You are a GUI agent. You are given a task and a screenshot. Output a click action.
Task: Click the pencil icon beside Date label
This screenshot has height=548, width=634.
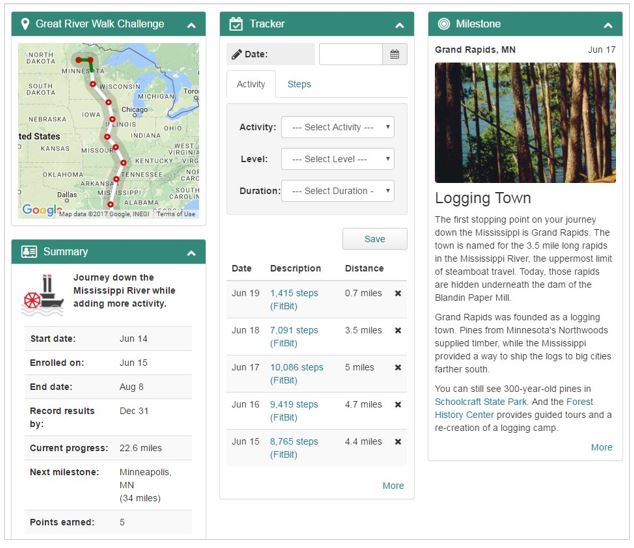coord(237,54)
